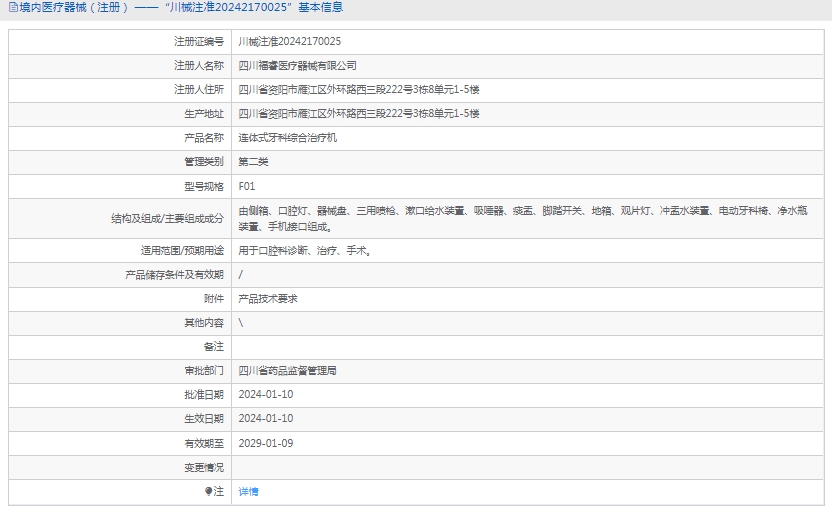Click the bullet icon beside 注

pos(209,492)
